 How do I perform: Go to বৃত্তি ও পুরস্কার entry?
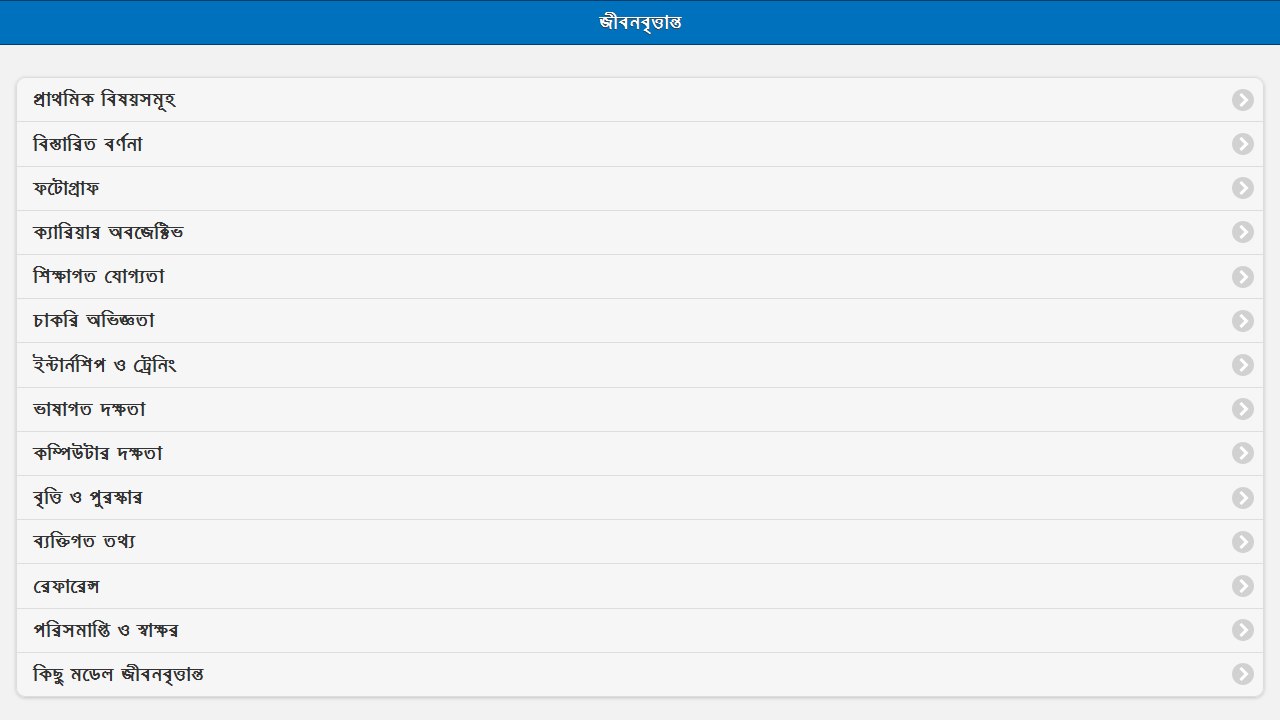(640, 498)
